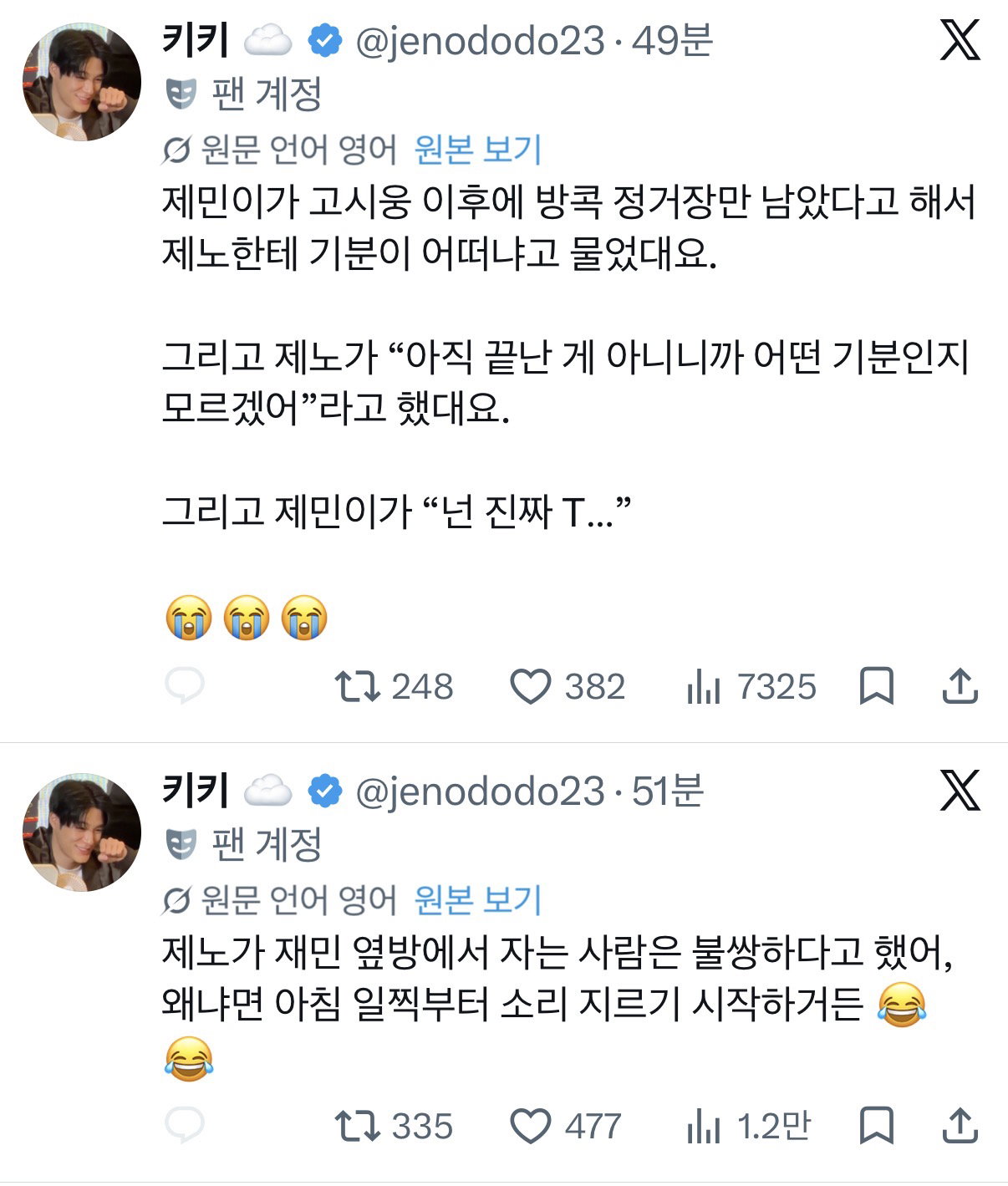The height and width of the screenshot is (1186, 1008).
Task: View analytics showing 1.2만 views
Action: 748,1127
